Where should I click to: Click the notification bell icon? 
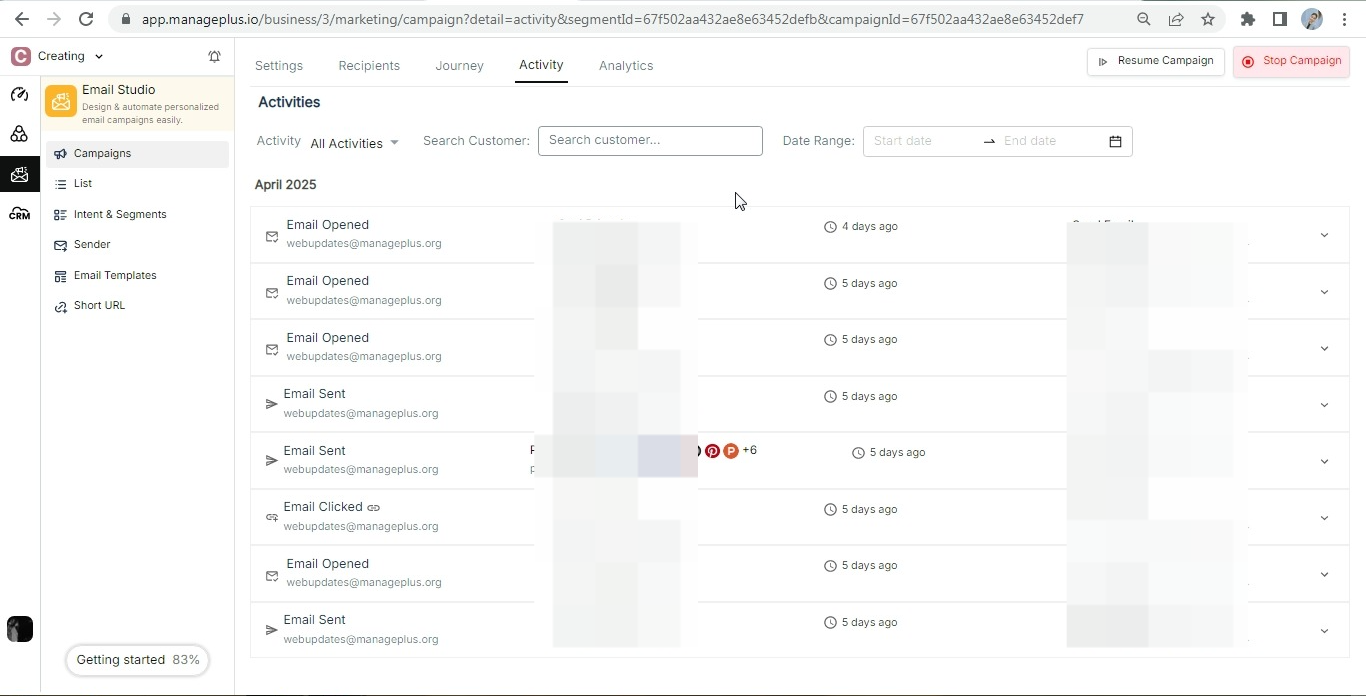[214, 57]
